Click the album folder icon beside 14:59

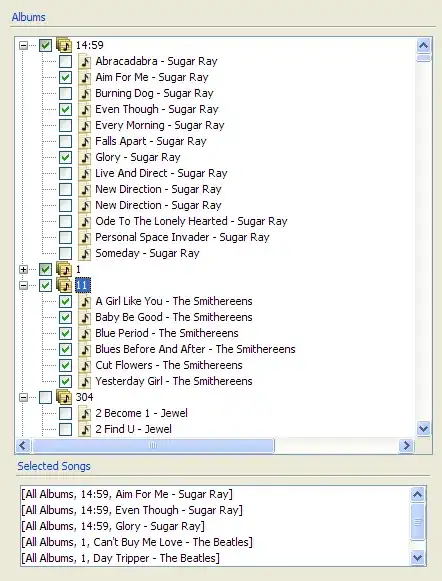(x=64, y=45)
